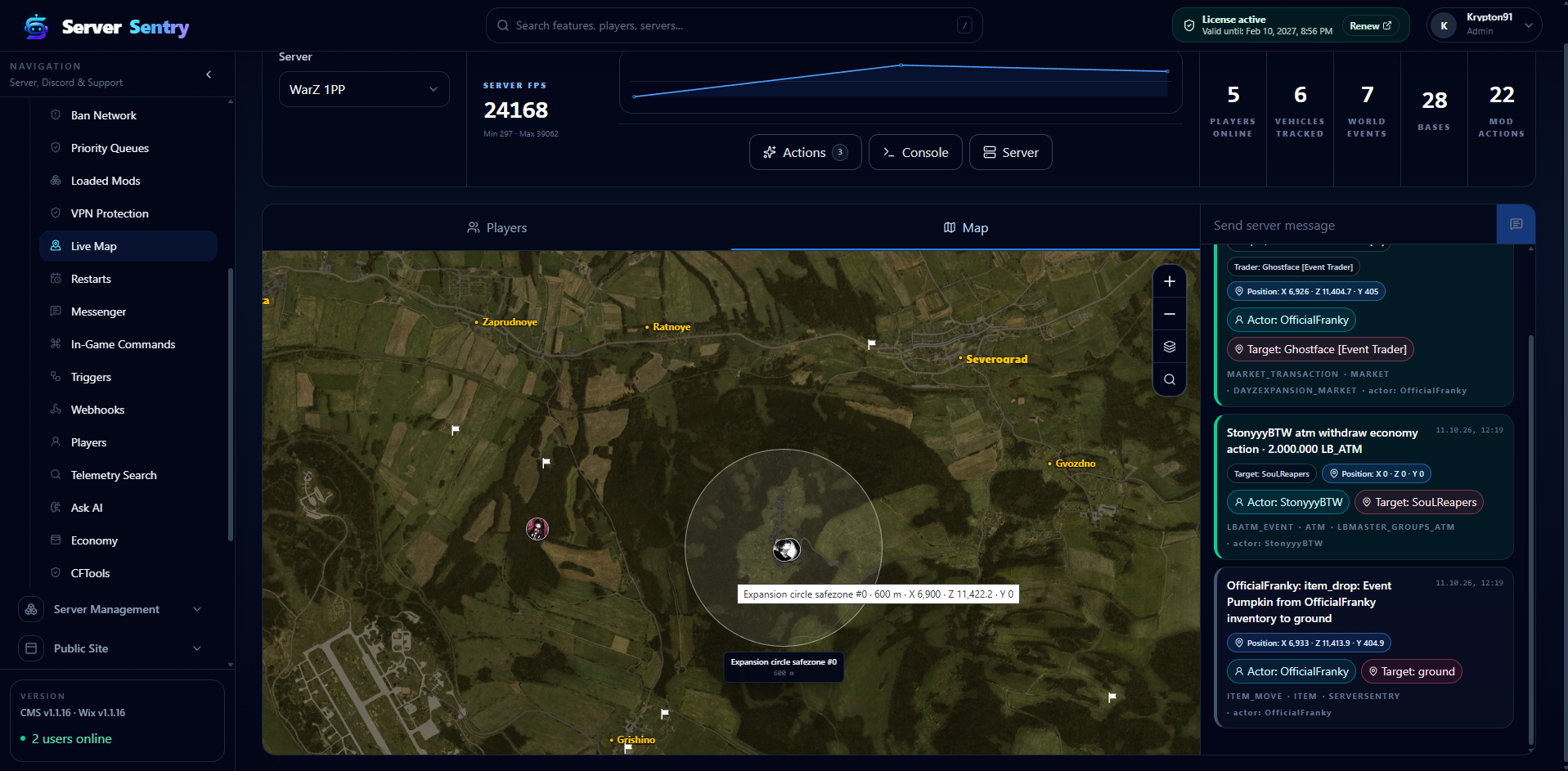This screenshot has height=771, width=1568.
Task: Open In-Game Commands menu item
Action: pos(128,344)
